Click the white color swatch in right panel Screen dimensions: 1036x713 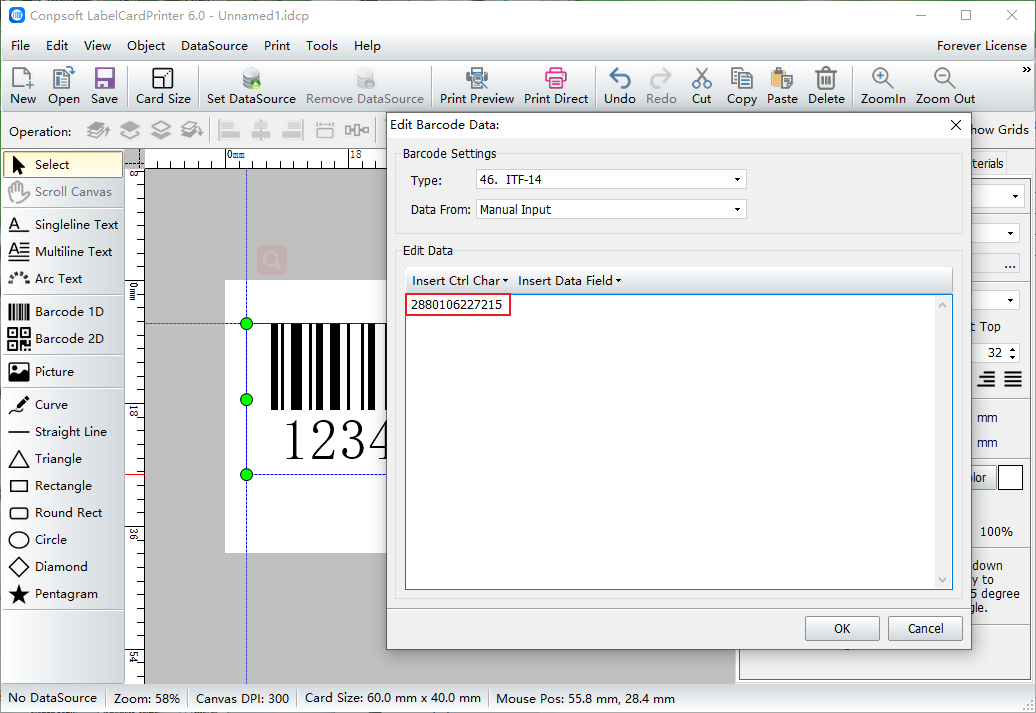point(1010,477)
